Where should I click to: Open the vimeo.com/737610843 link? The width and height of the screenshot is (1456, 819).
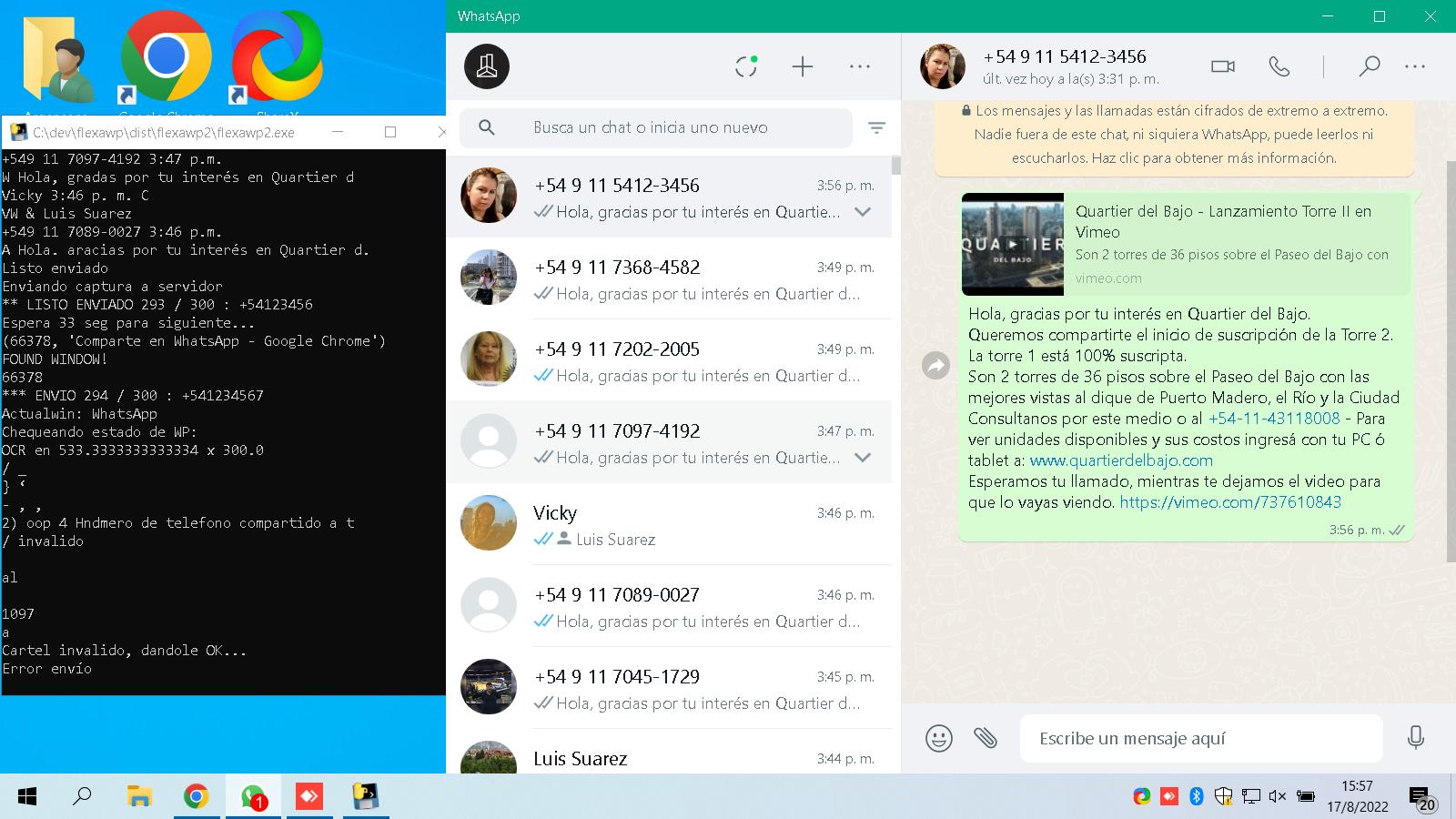[x=1230, y=502]
